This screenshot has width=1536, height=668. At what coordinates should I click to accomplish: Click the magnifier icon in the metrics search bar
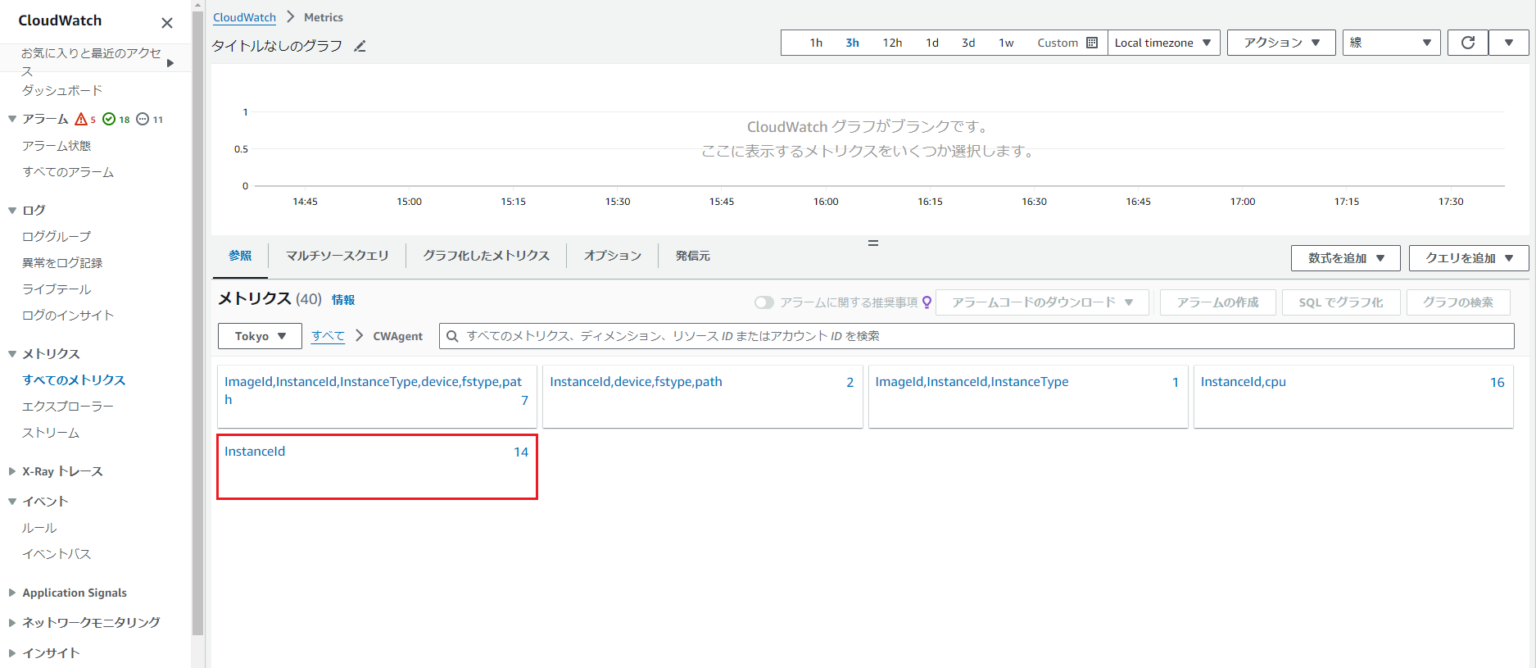tap(454, 336)
